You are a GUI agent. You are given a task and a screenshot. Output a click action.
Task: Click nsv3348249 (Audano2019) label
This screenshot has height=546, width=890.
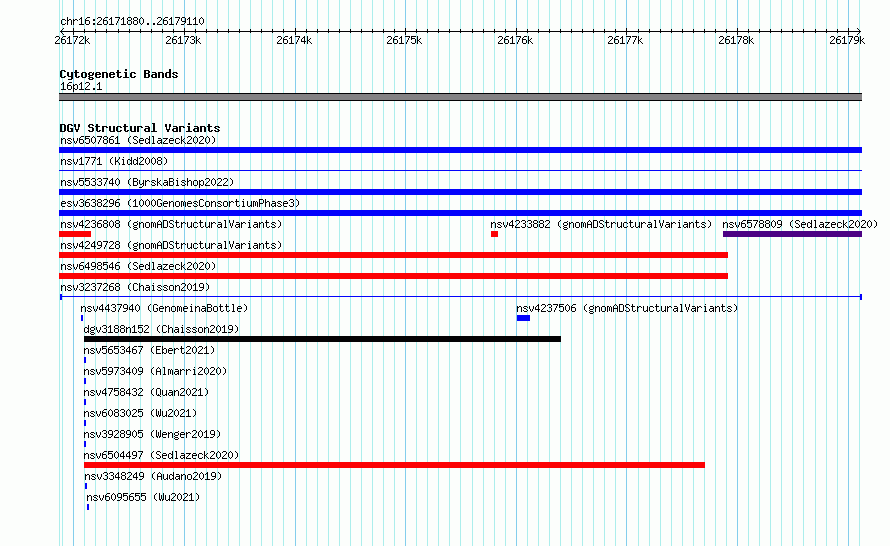point(153,476)
